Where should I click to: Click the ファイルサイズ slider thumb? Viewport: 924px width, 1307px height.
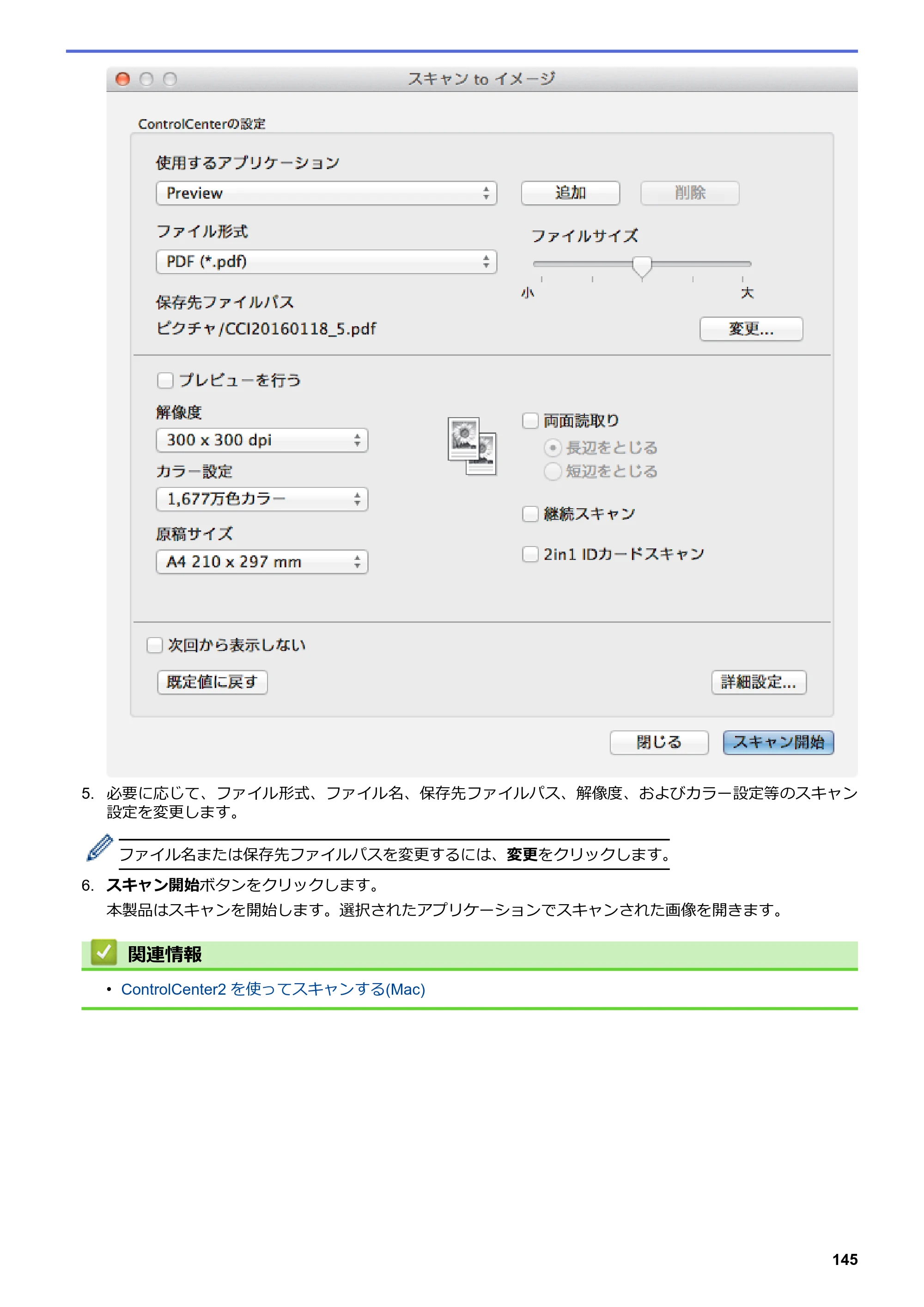point(642,267)
